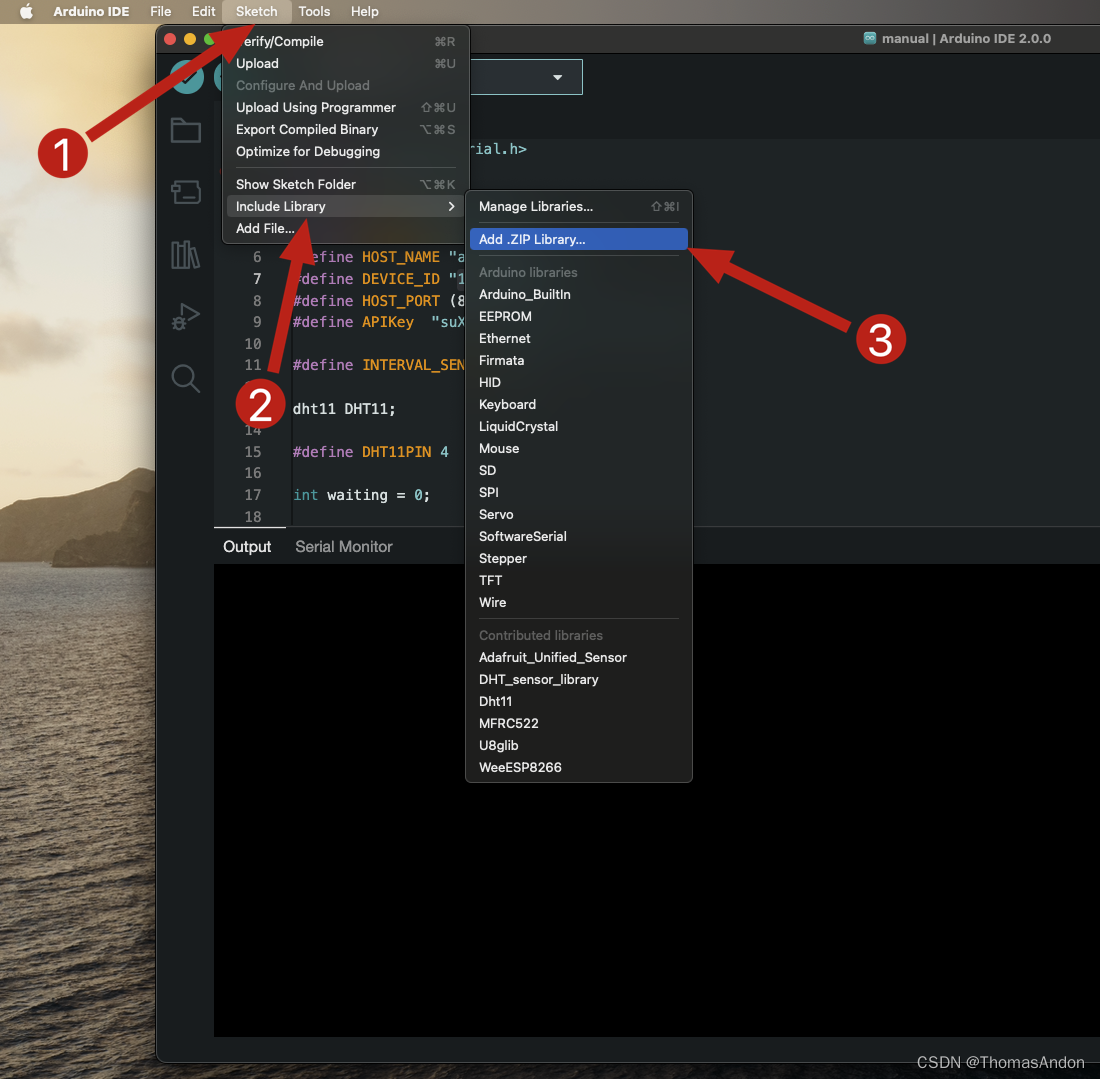Include the Adafruit_Unified_Sensor library
The image size is (1100, 1079).
pyautogui.click(x=579, y=657)
